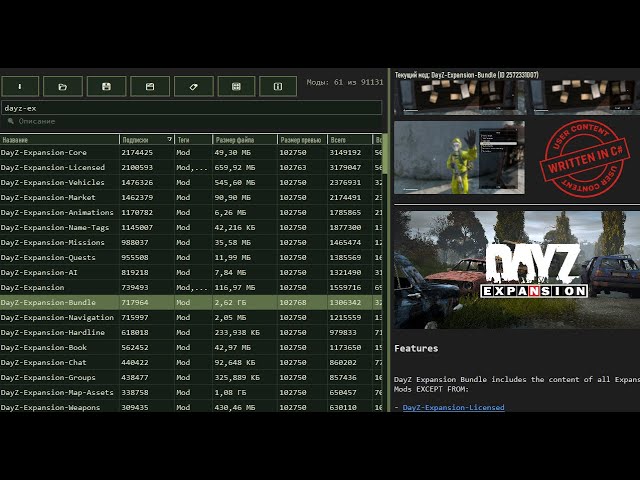Open the Подписки column sort arrow
This screenshot has width=640, height=480.
(x=169, y=140)
